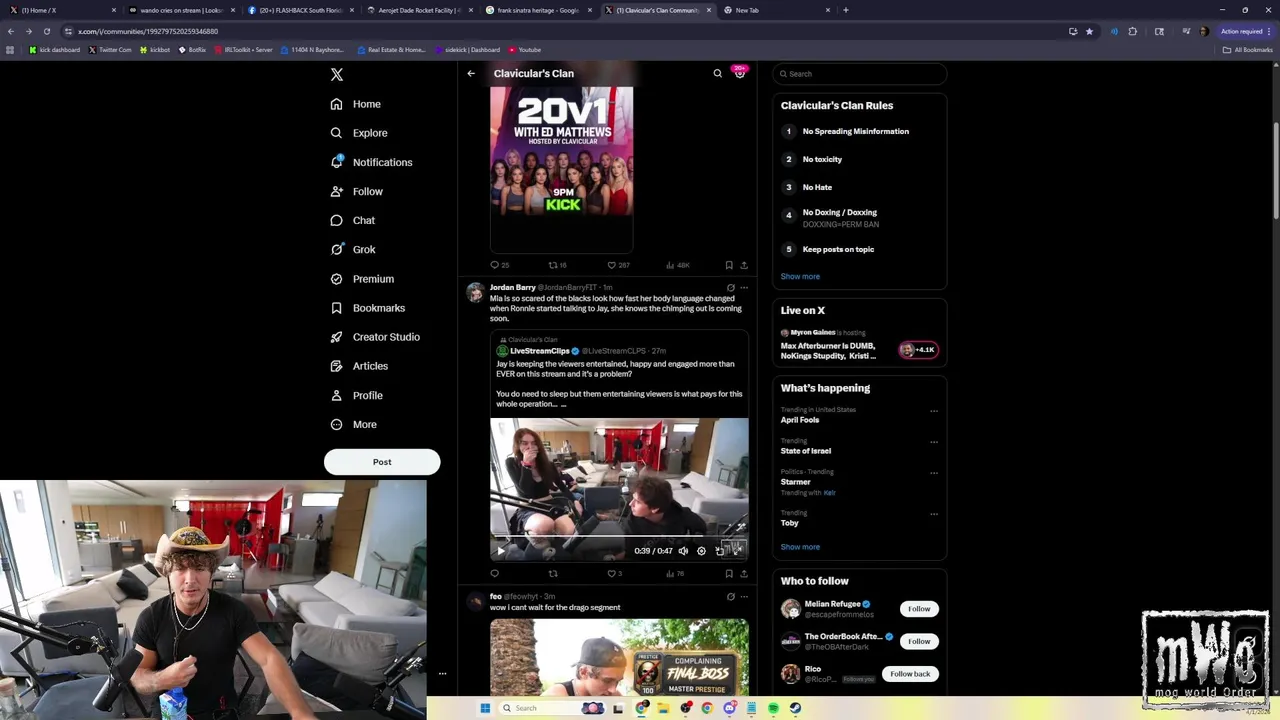Share Jordan Barry's post
This screenshot has height=720, width=1280.
point(744,574)
